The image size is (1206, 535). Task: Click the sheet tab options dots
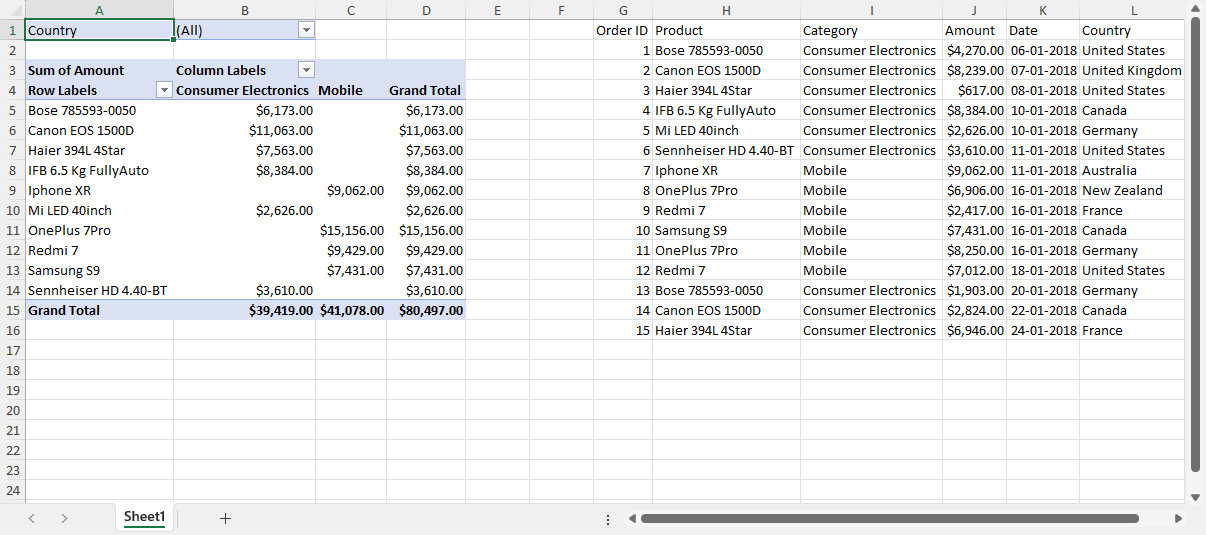(608, 519)
